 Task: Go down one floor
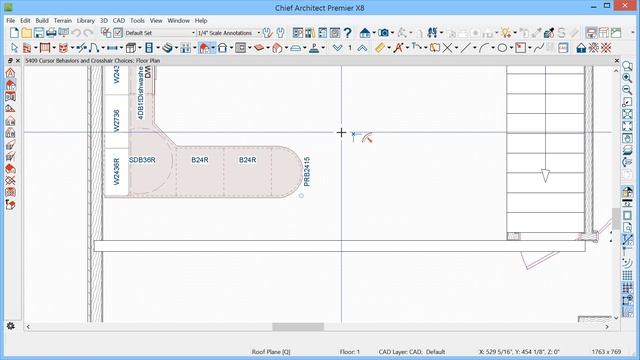(337, 48)
